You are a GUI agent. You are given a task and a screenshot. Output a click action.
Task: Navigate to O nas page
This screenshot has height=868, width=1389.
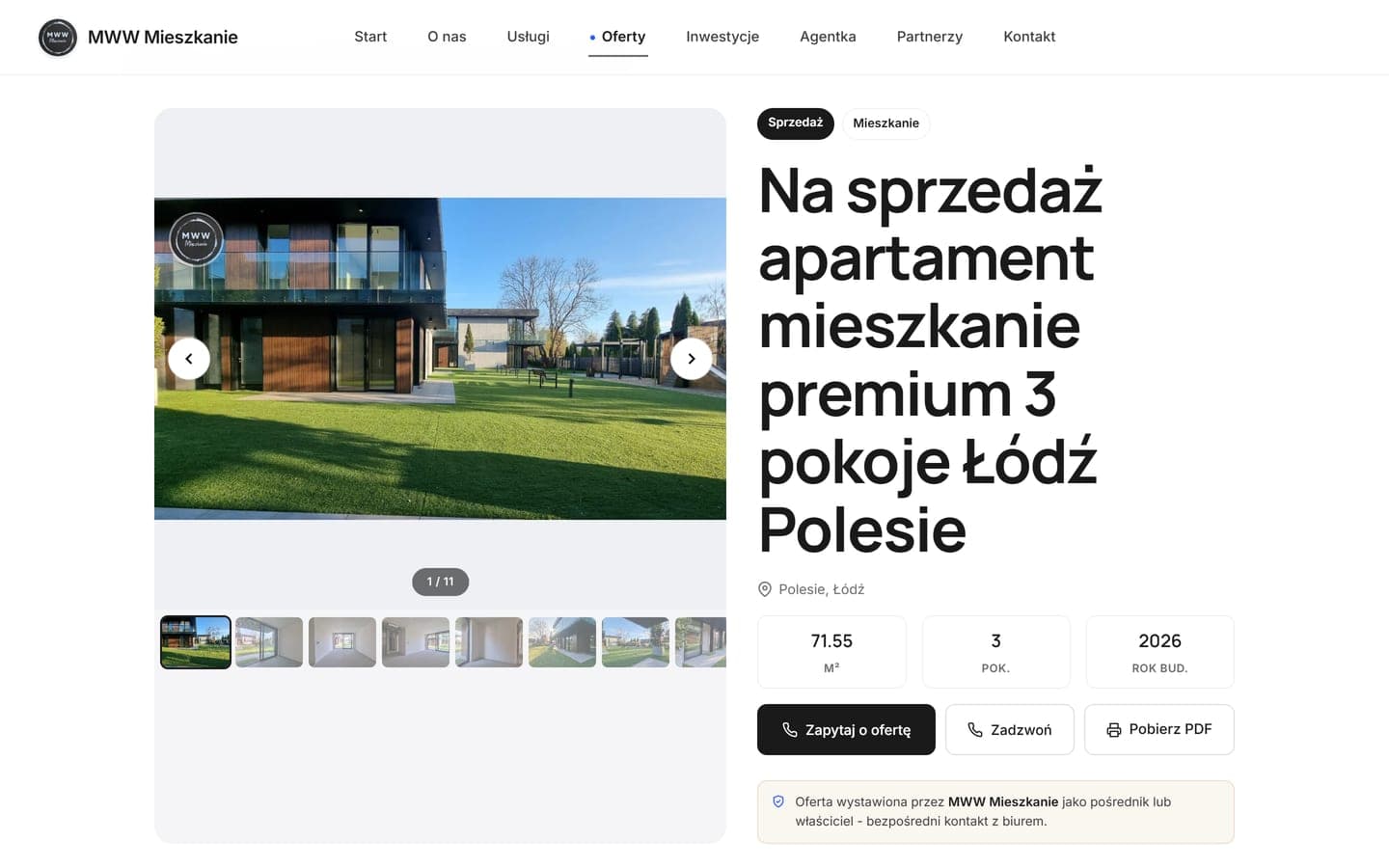[447, 37]
